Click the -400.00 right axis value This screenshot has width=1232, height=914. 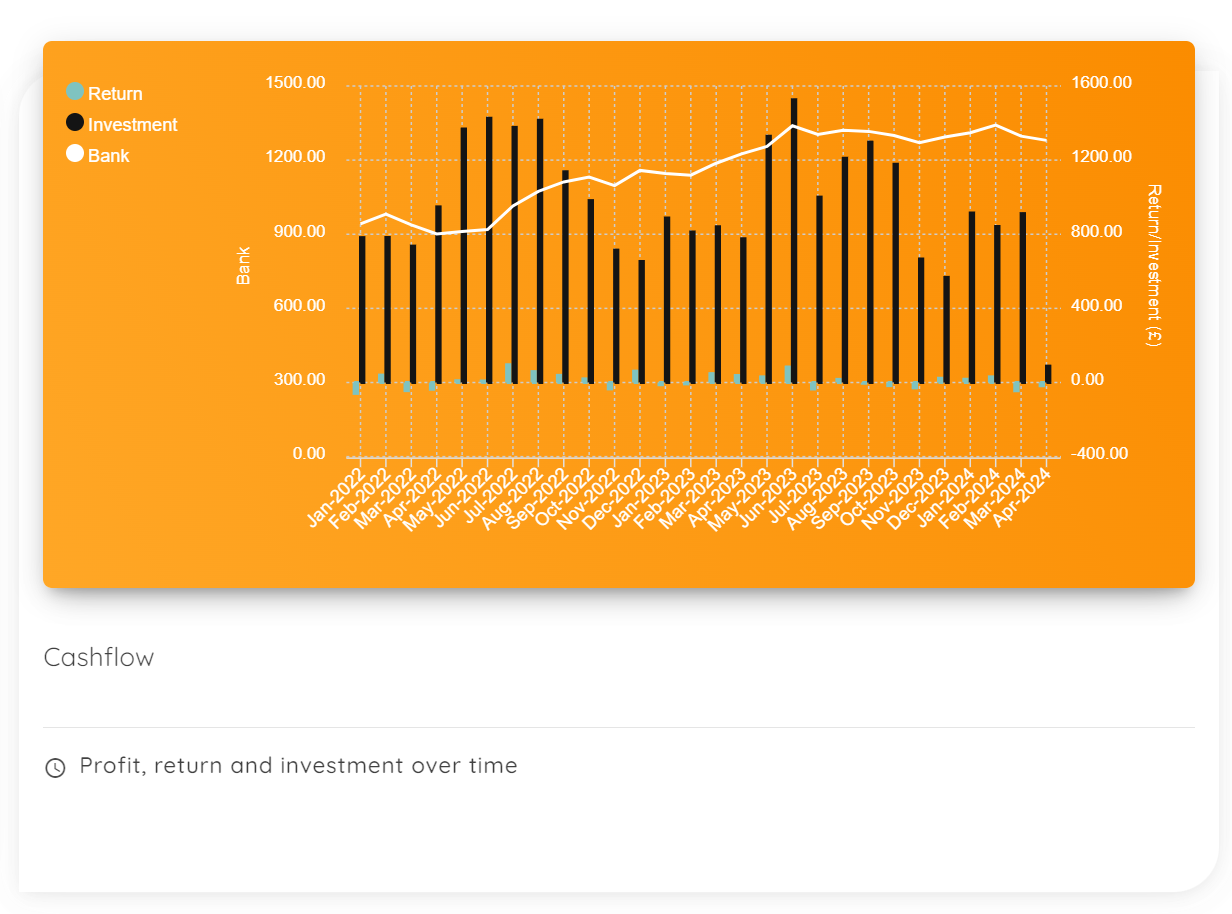[1099, 454]
